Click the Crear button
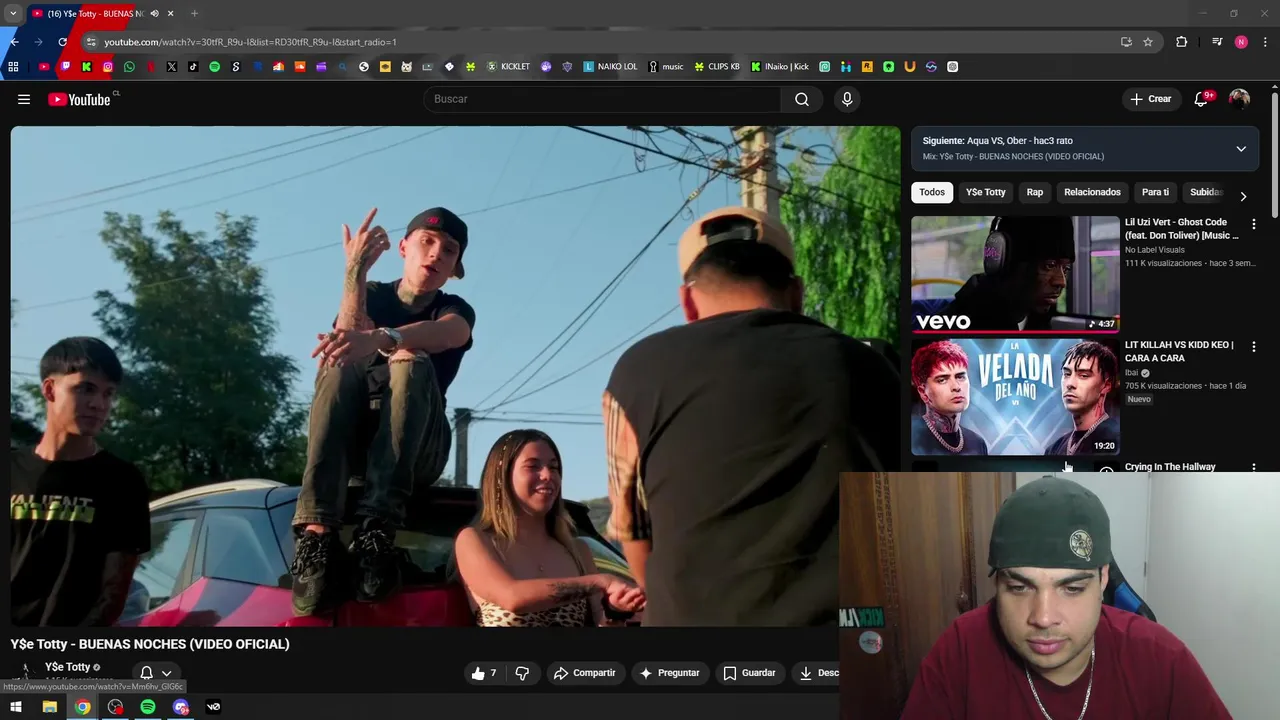This screenshot has height=720, width=1280. click(x=1151, y=99)
